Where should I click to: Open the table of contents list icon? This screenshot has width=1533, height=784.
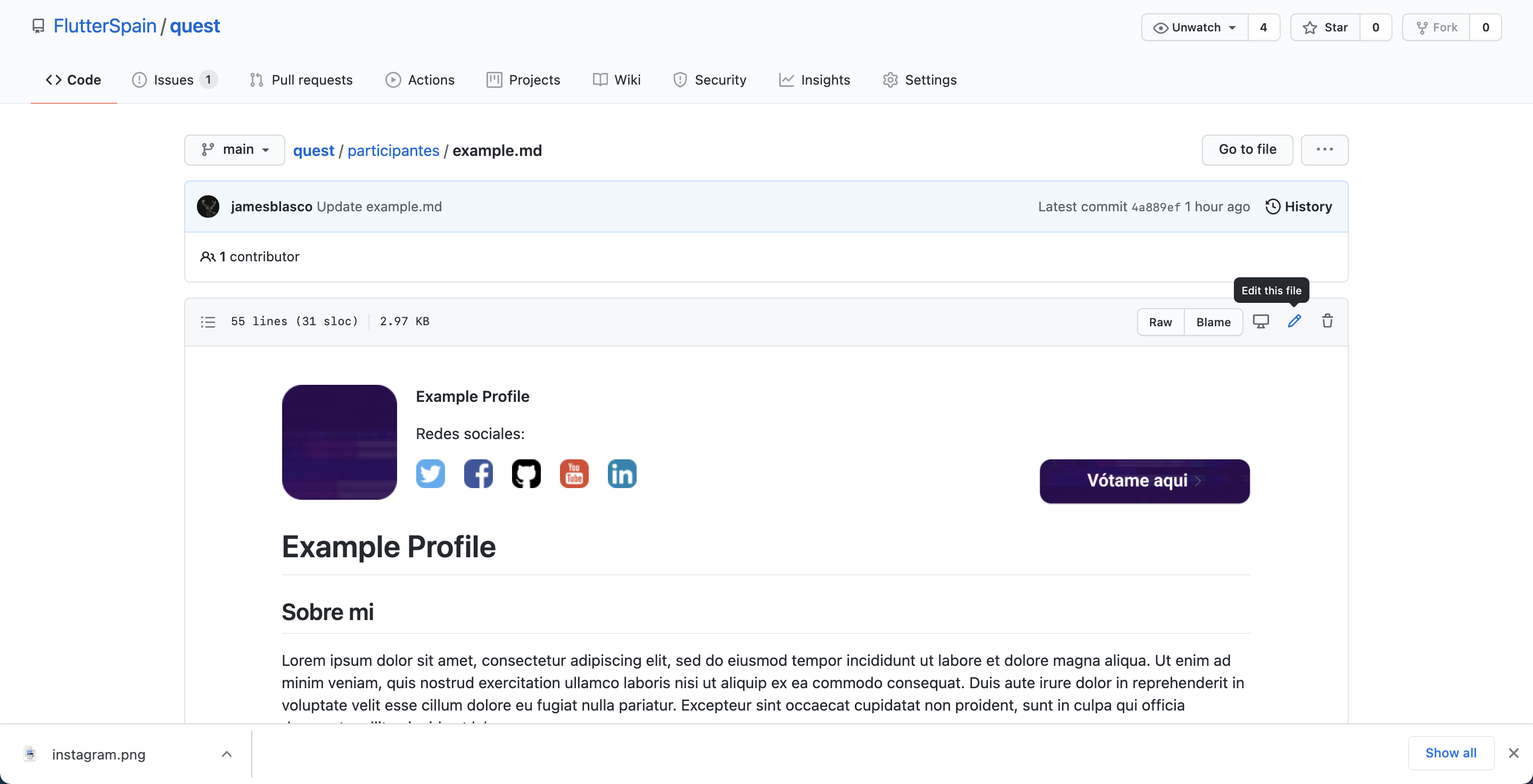coord(208,322)
